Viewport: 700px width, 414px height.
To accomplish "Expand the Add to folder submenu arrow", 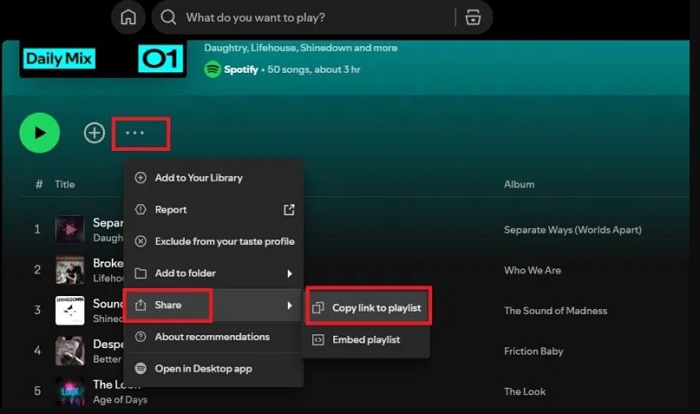I will 289,273.
